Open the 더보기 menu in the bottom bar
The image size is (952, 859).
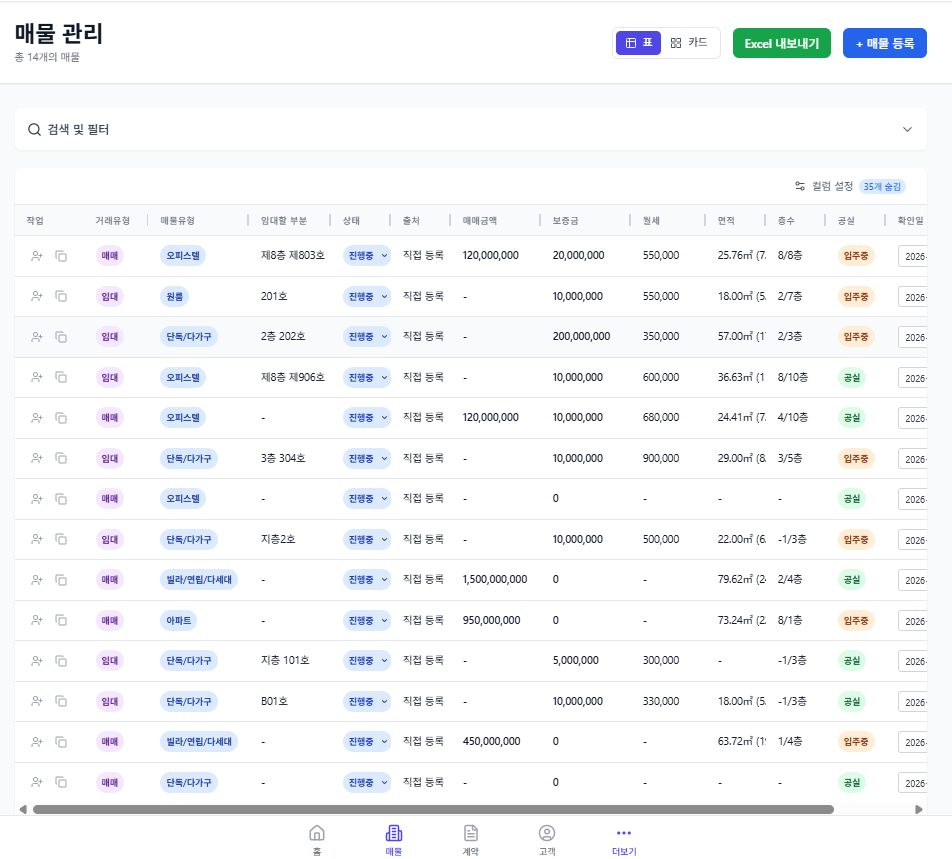tap(624, 839)
